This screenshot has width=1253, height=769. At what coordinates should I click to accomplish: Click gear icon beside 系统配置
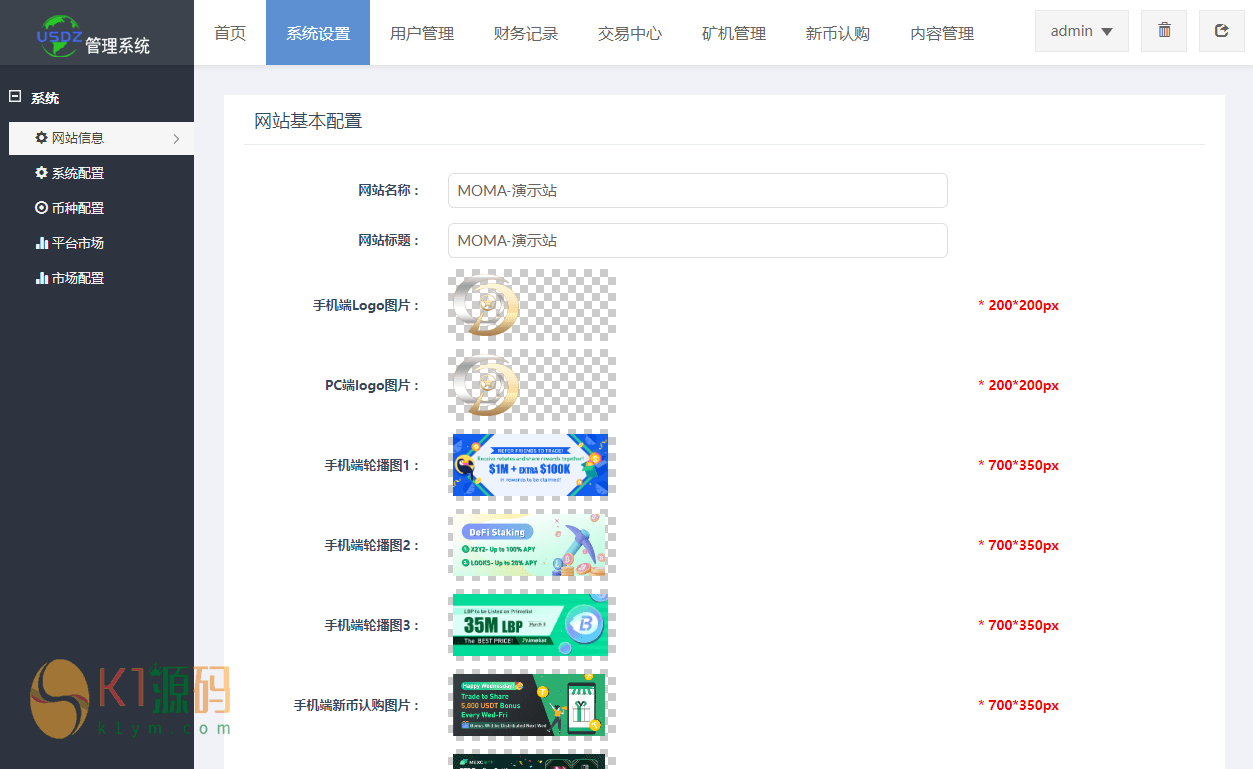click(x=41, y=173)
